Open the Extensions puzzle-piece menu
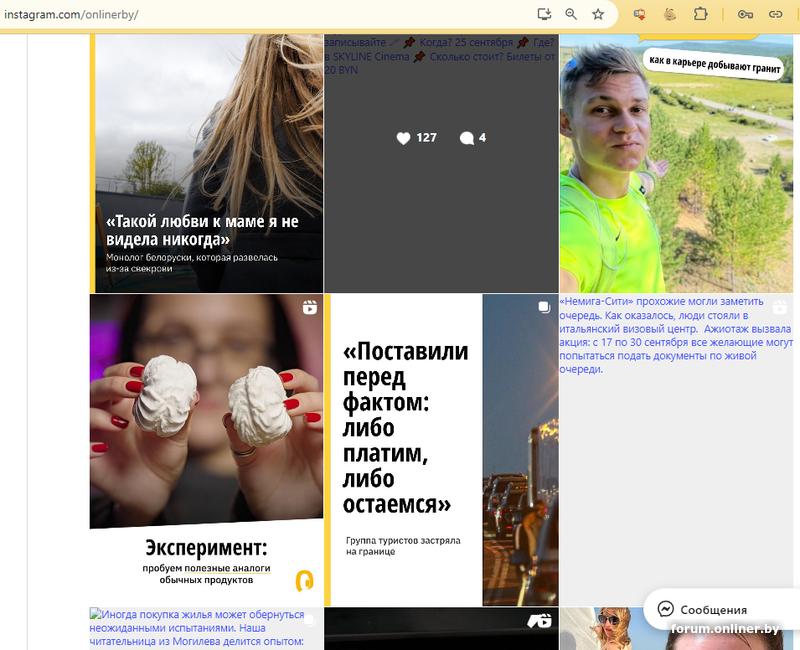This screenshot has width=800, height=650. tap(701, 14)
